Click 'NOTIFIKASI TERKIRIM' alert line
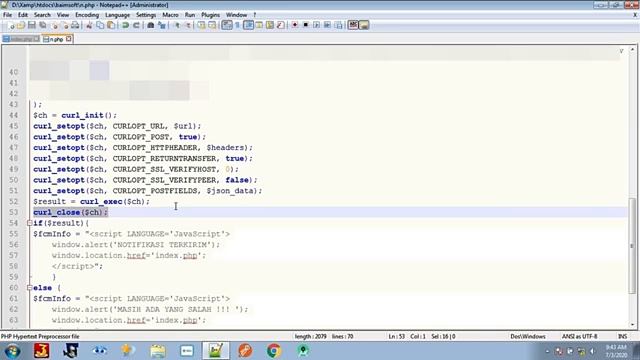Viewport: 640px width, 360px height. tap(136, 244)
